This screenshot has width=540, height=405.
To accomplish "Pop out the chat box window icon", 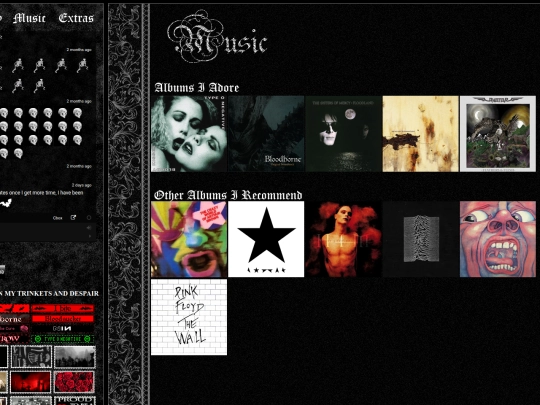I will 73,218.
